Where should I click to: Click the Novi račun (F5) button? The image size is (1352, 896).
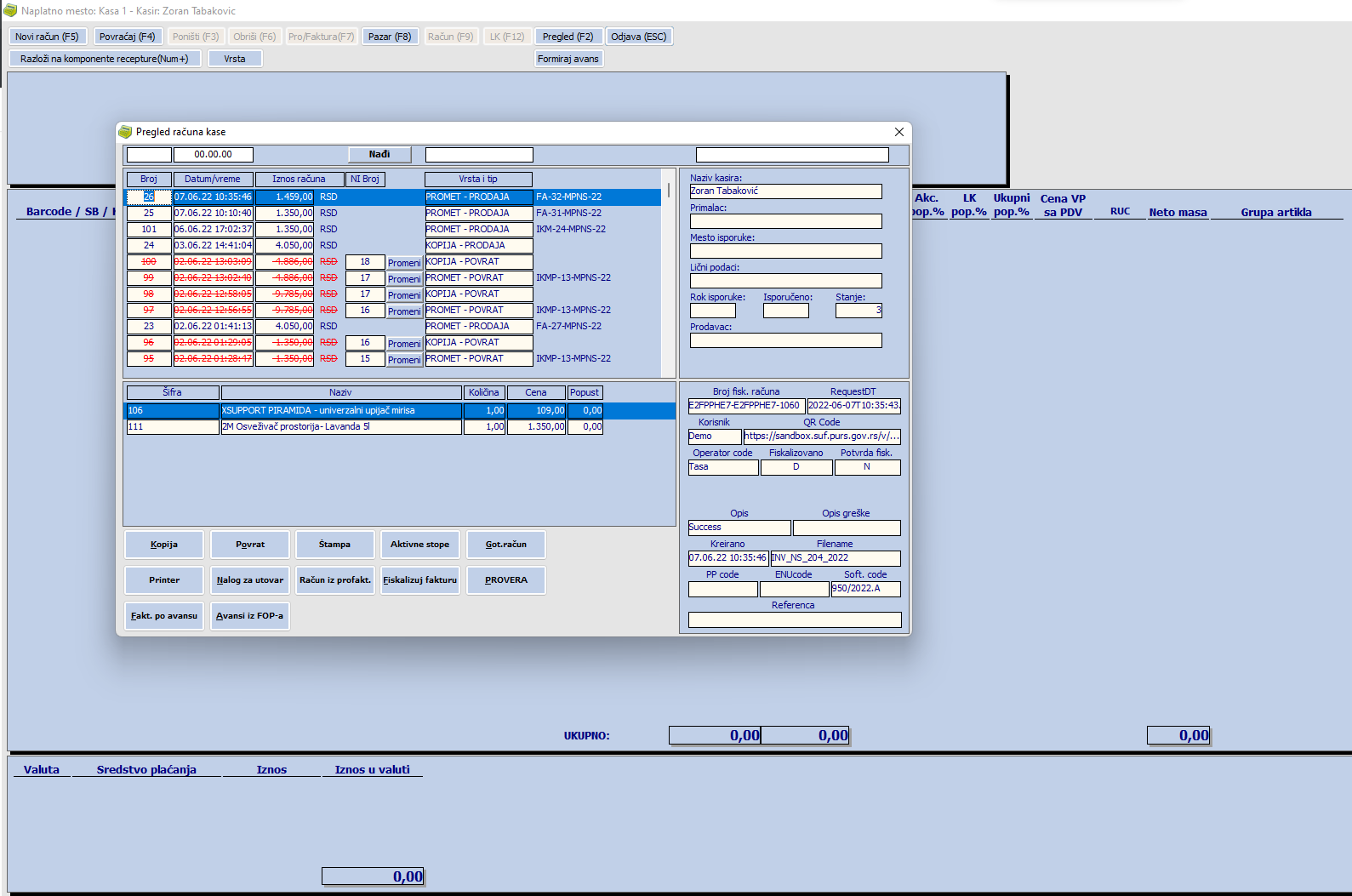47,37
